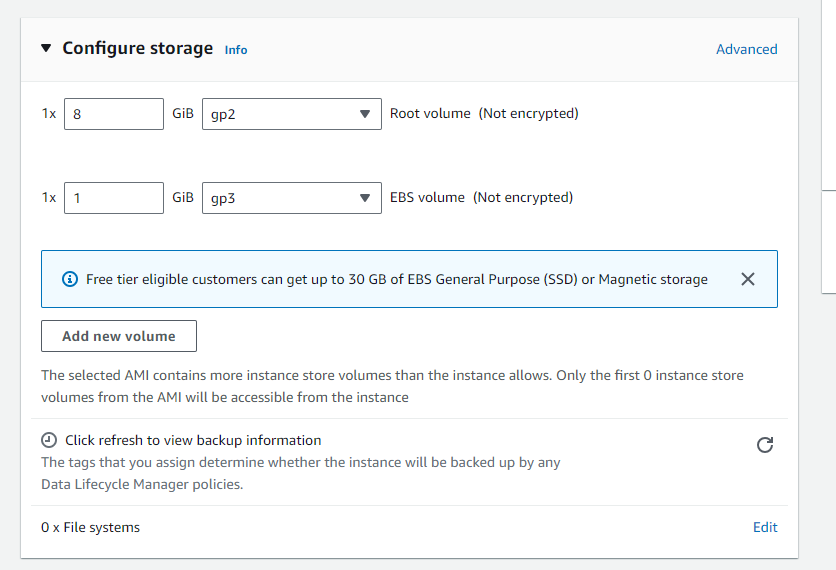Dismiss the free tier eligibility banner
Image resolution: width=836 pixels, height=570 pixels.
point(747,279)
